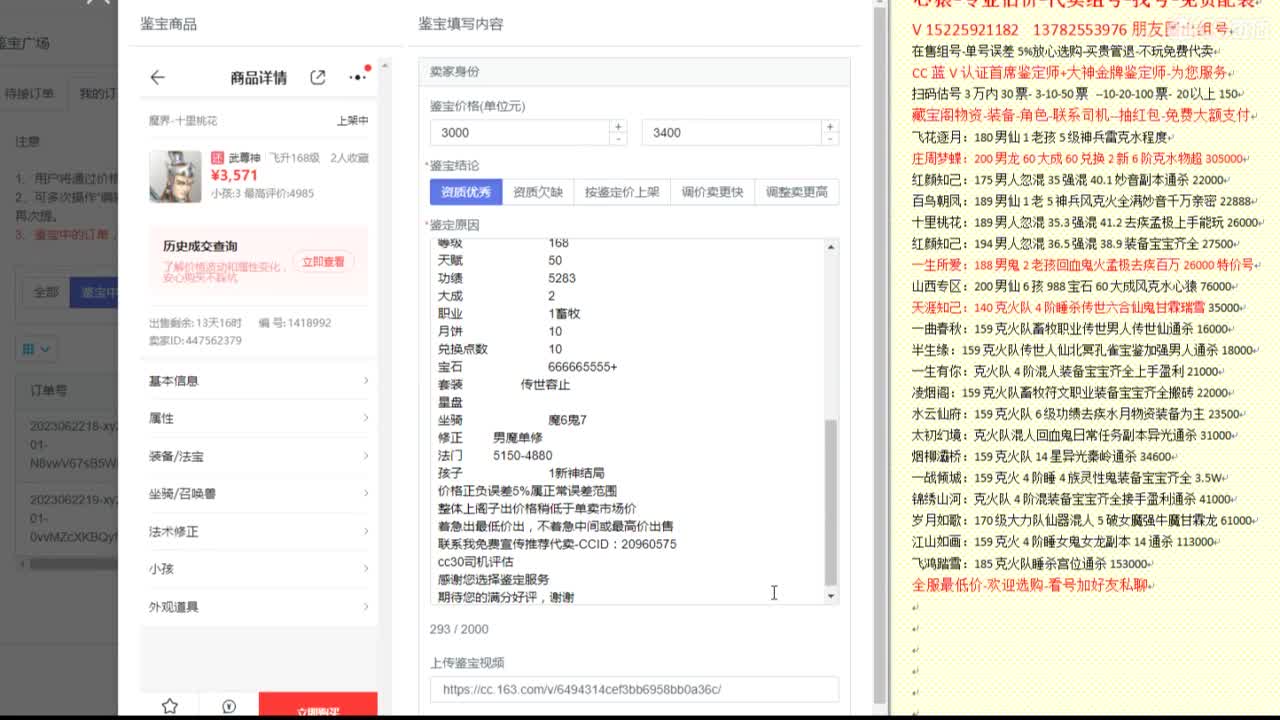Select the 资质欠缺 conclusion option
The width and height of the screenshot is (1280, 720).
[538, 192]
